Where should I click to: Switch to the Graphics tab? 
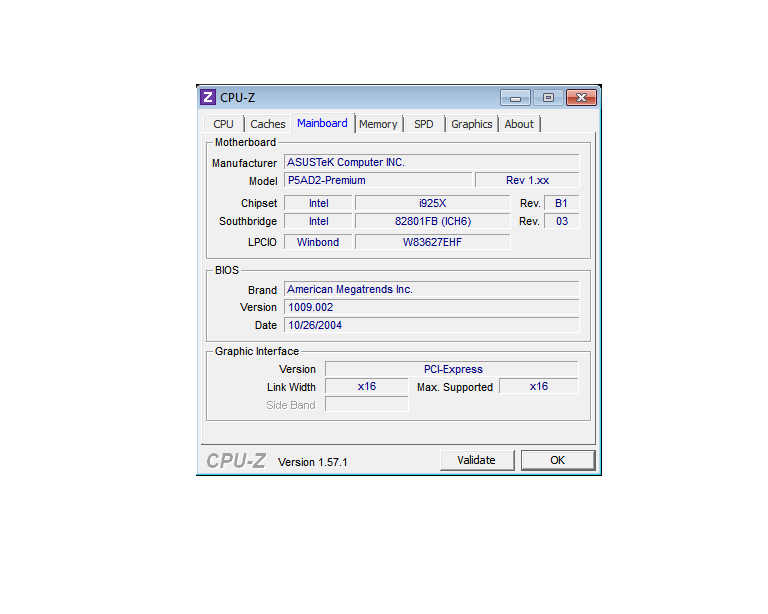[x=472, y=124]
